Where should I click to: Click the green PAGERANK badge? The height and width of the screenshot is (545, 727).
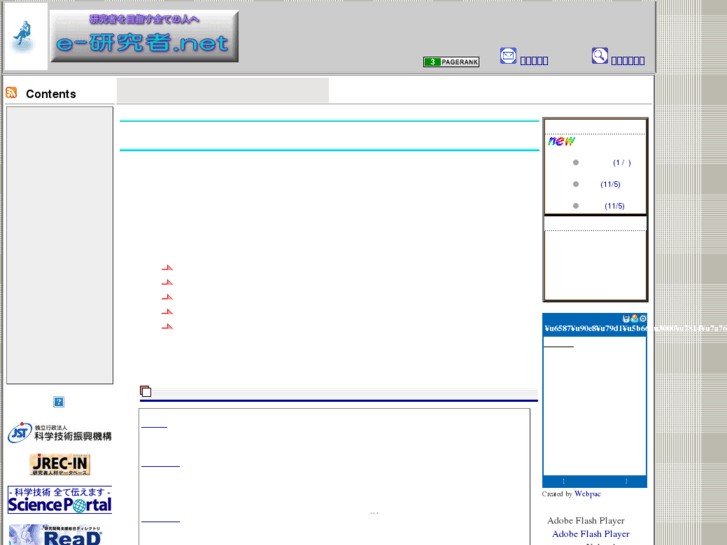pos(451,62)
